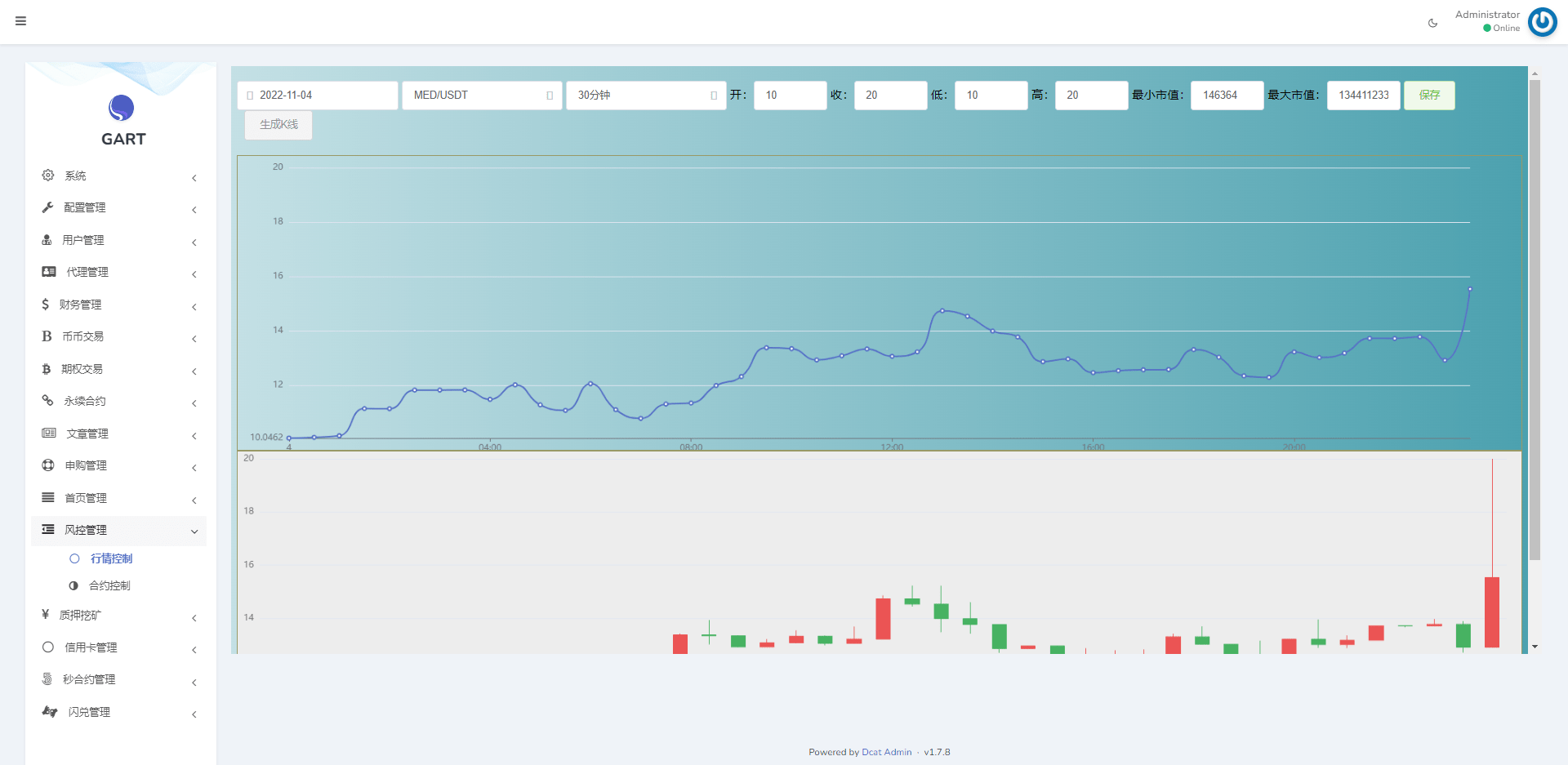Expand the 闪兑管理 menu chevron
This screenshot has width=1568, height=765.
(x=194, y=714)
